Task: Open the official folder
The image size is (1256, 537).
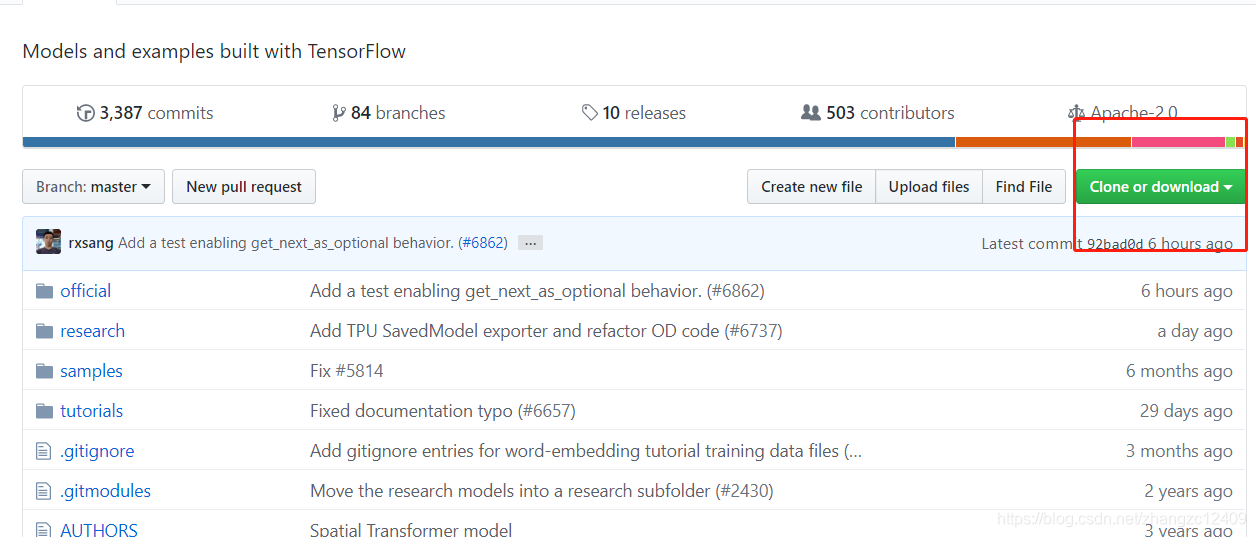Action: pyautogui.click(x=85, y=291)
